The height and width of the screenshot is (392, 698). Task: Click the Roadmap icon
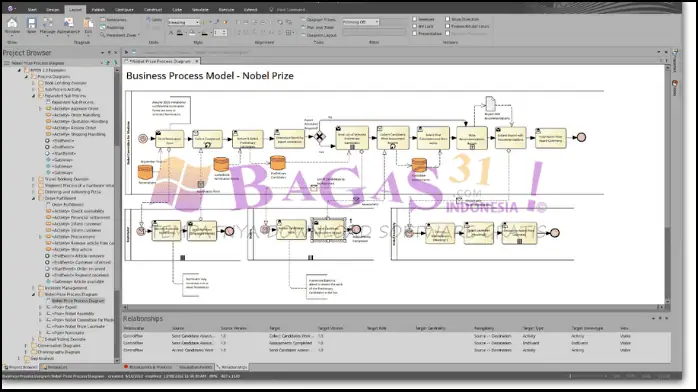(x=103, y=28)
